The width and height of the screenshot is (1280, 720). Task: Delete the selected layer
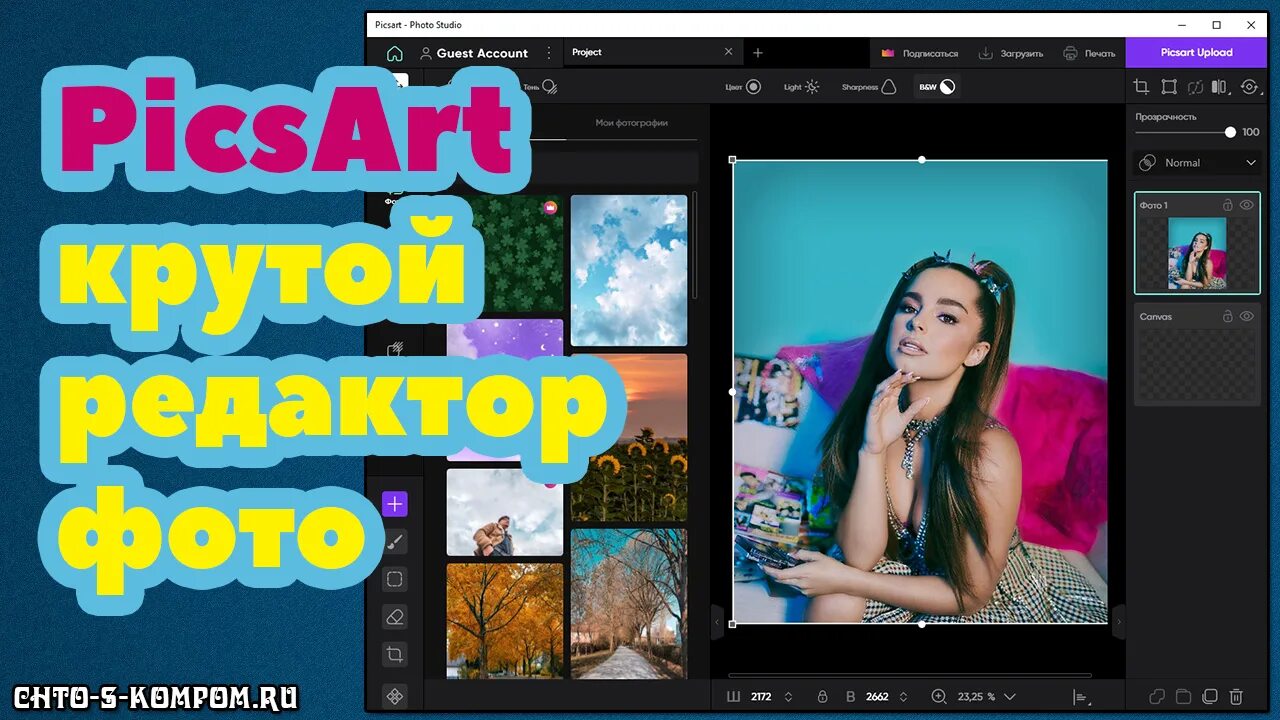tap(1236, 696)
